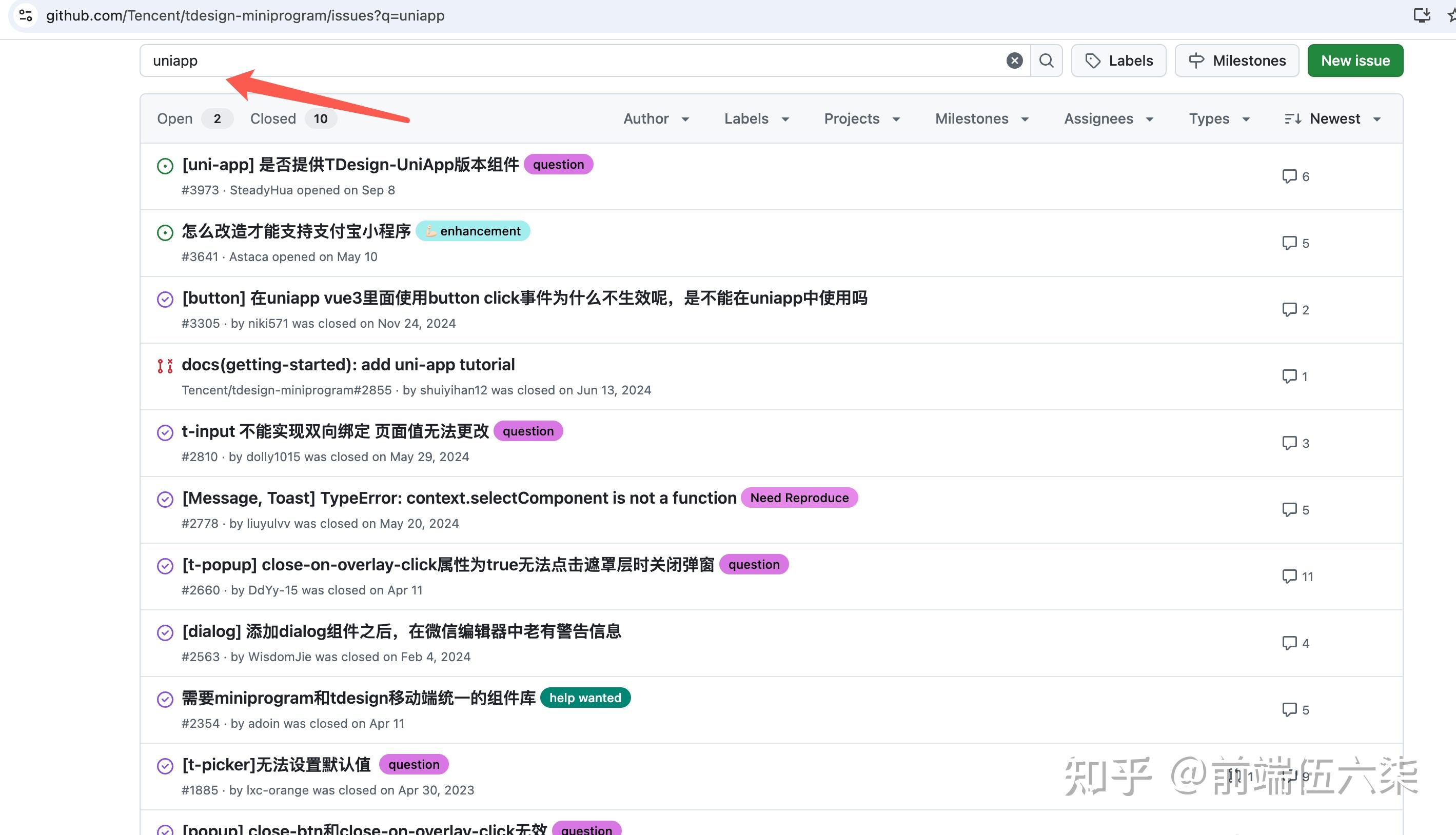Click question label on issue #2660
The image size is (1456, 835).
coord(754,565)
